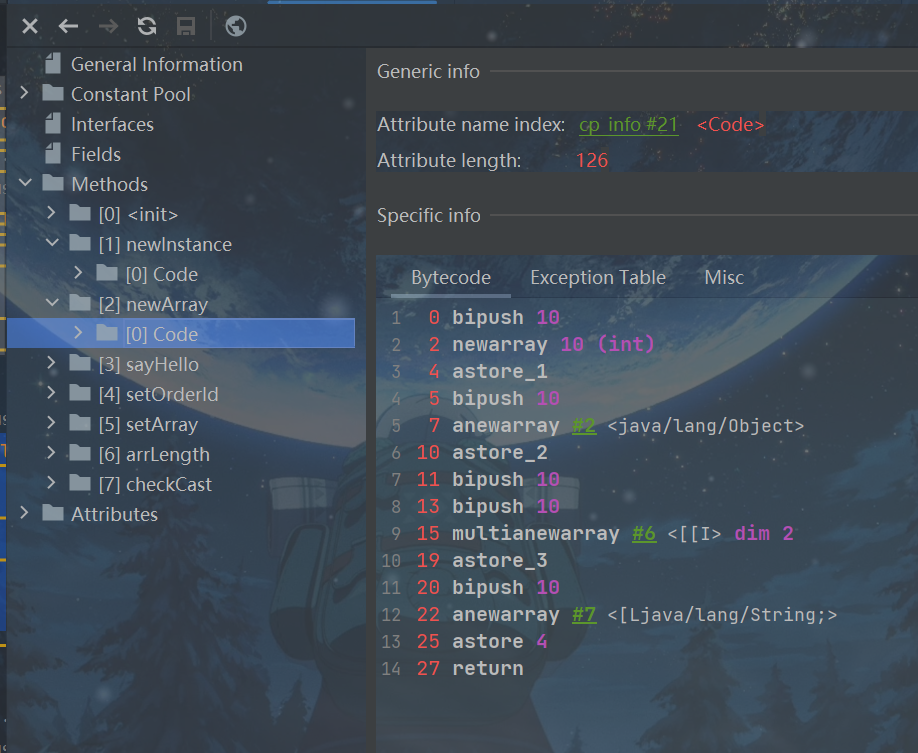This screenshot has height=753, width=918.
Task: Collapse the [1] newInstance method
Action: click(52, 244)
